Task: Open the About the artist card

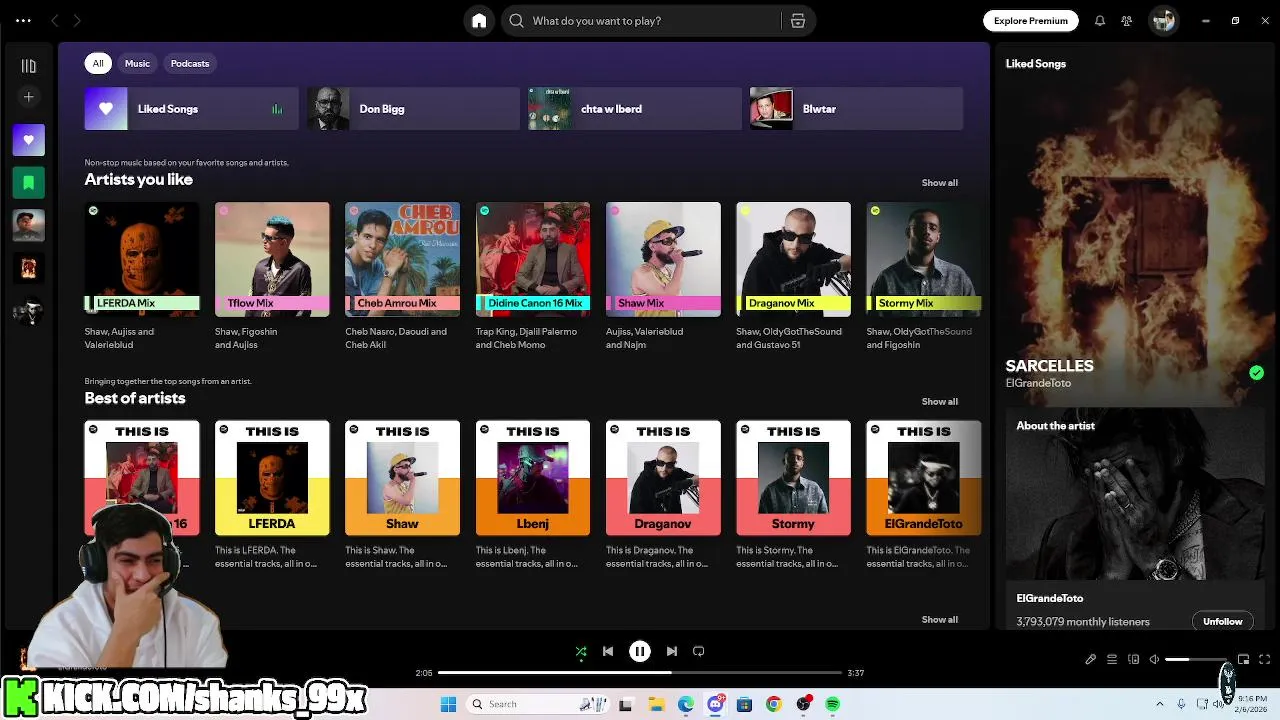Action: (x=1136, y=518)
